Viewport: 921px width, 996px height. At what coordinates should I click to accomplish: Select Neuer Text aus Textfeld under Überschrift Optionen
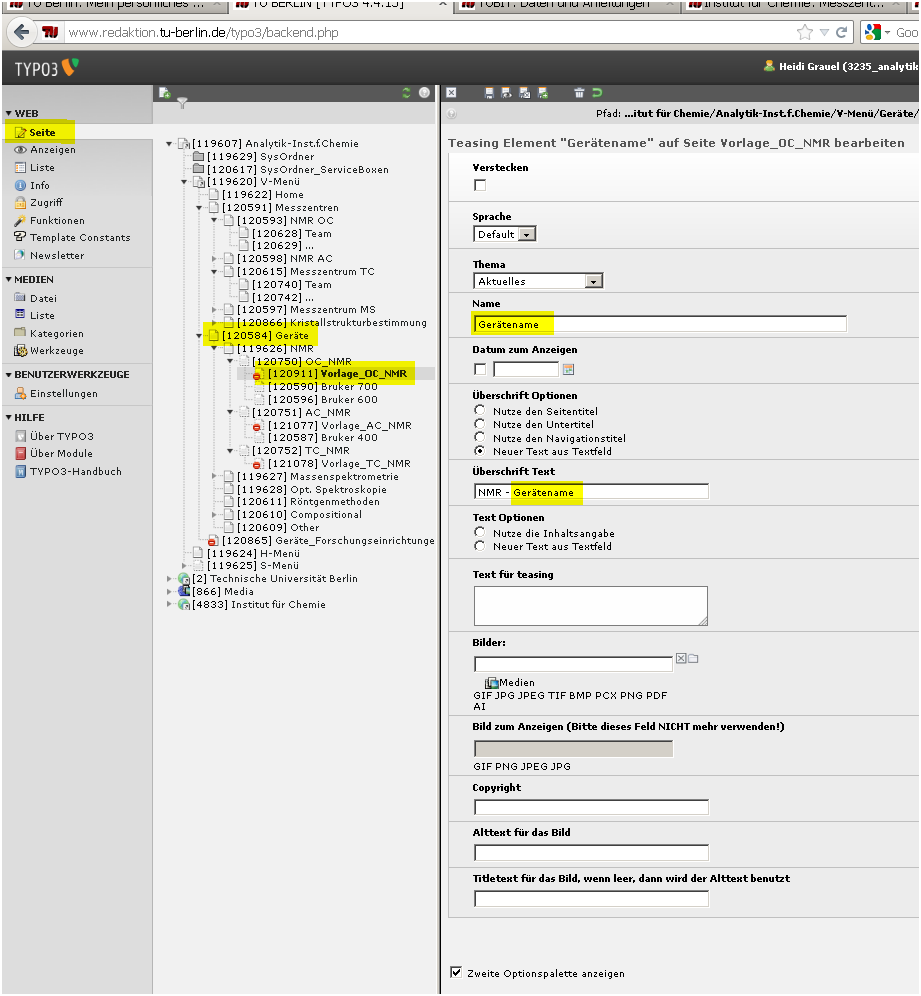point(480,450)
